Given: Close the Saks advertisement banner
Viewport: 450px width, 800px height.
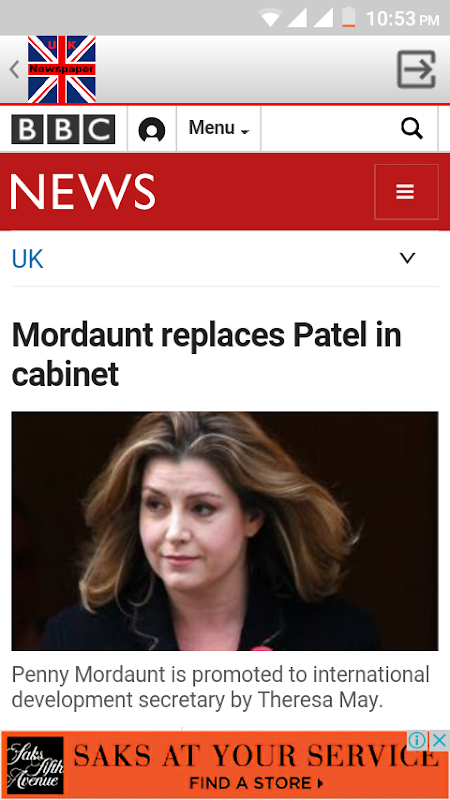Looking at the screenshot, I should click(439, 740).
